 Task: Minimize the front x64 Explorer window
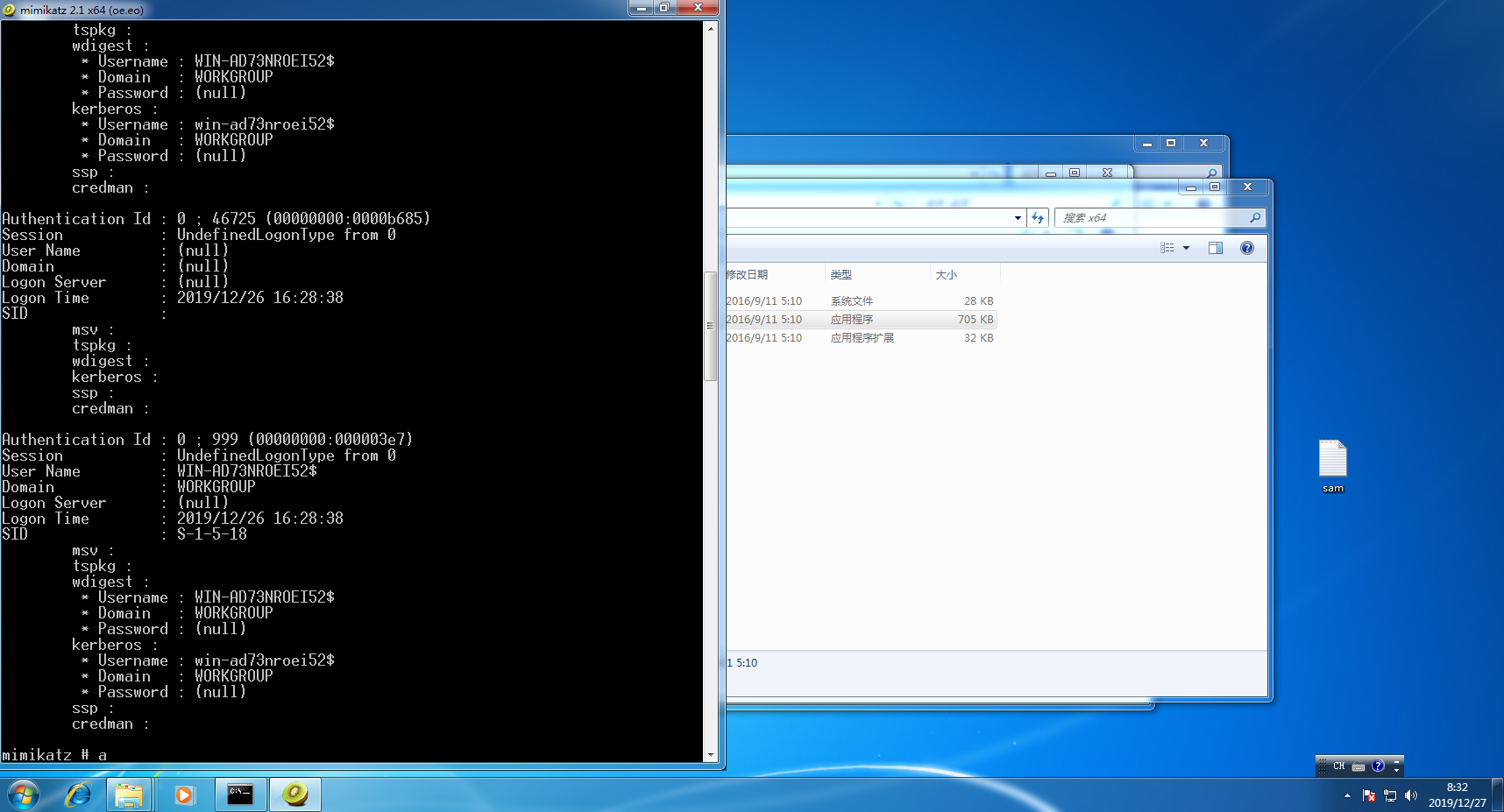1191,187
